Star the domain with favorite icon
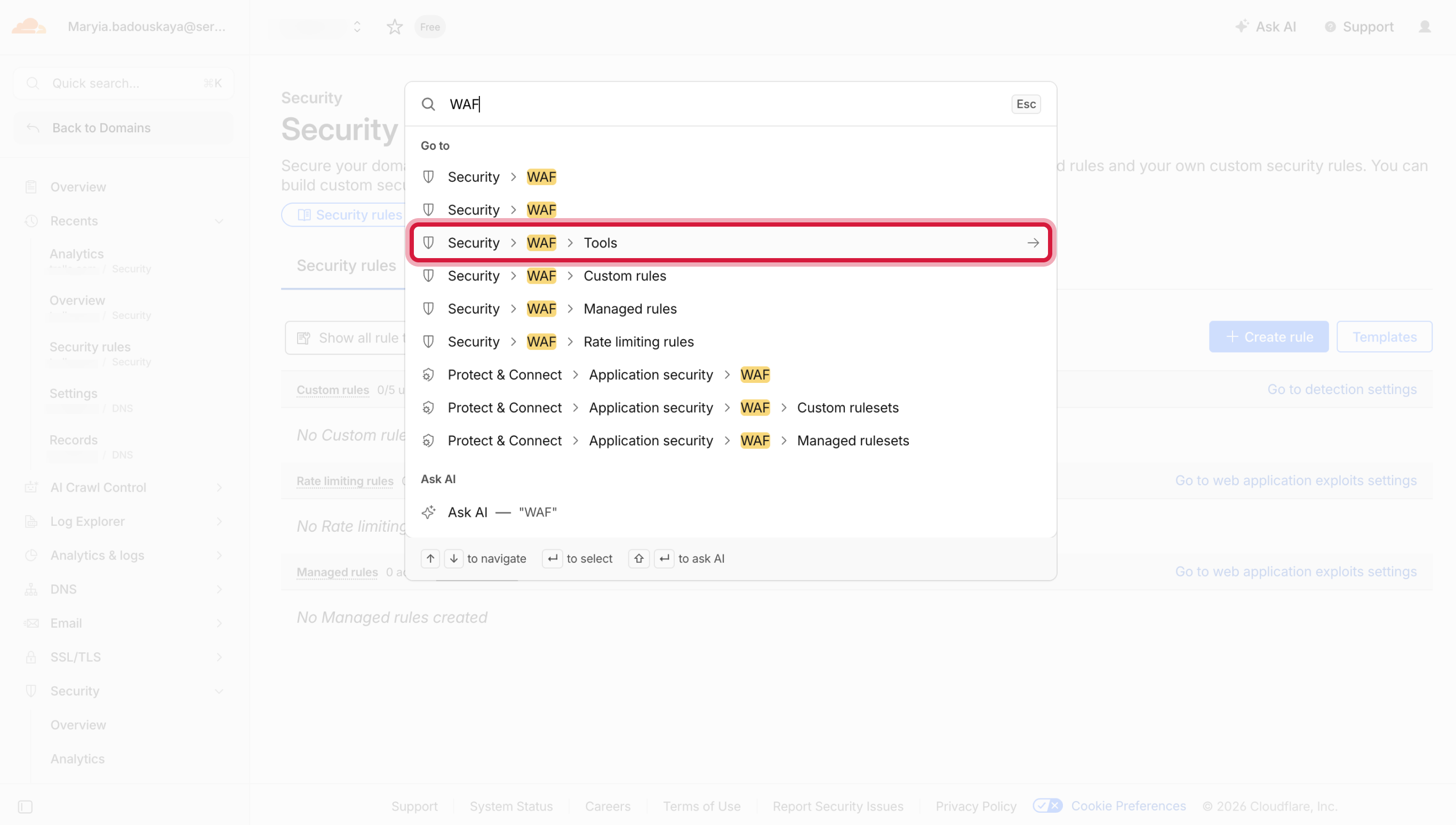Viewport: 1456px width, 825px height. click(x=394, y=27)
